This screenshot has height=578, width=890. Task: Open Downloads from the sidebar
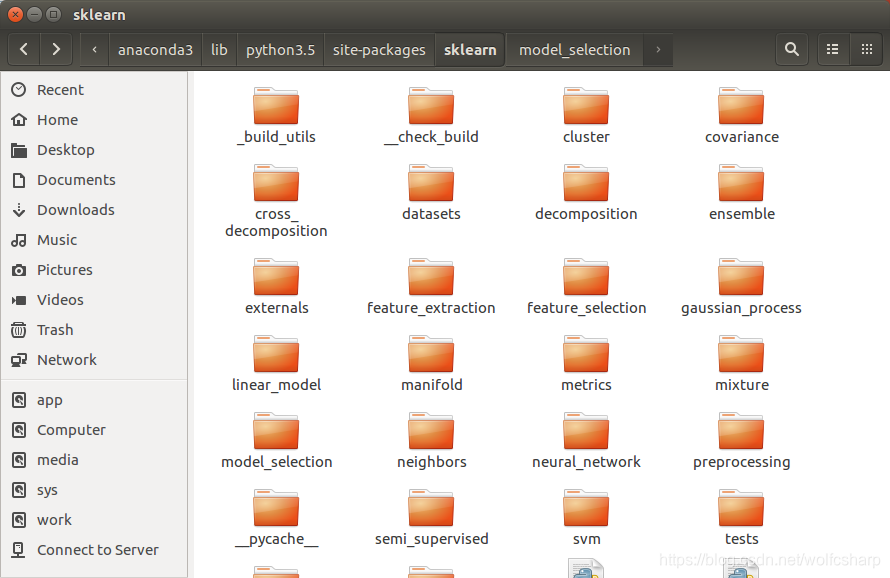tap(94, 210)
